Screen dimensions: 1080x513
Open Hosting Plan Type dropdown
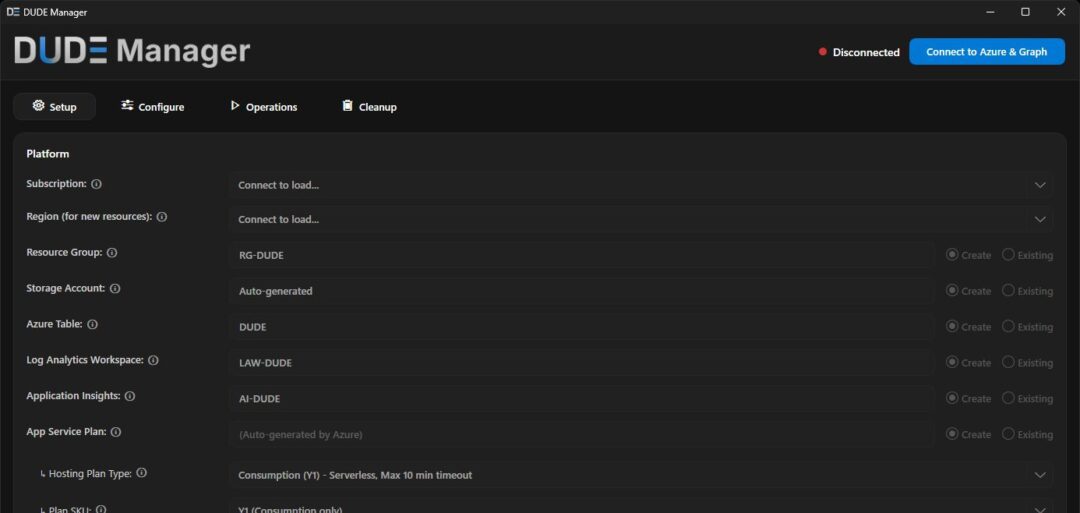(640, 475)
